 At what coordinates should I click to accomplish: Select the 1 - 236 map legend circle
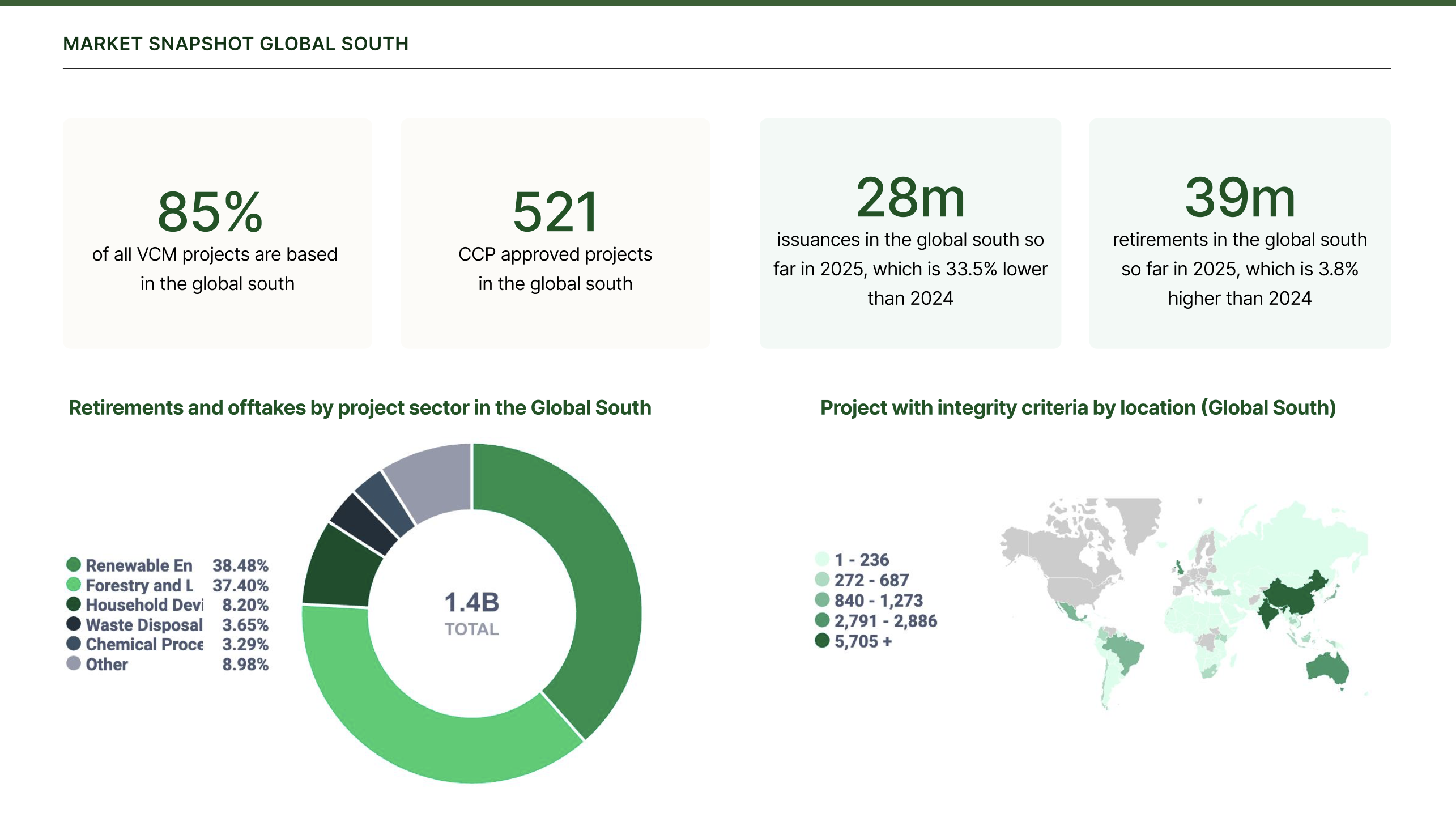(823, 560)
